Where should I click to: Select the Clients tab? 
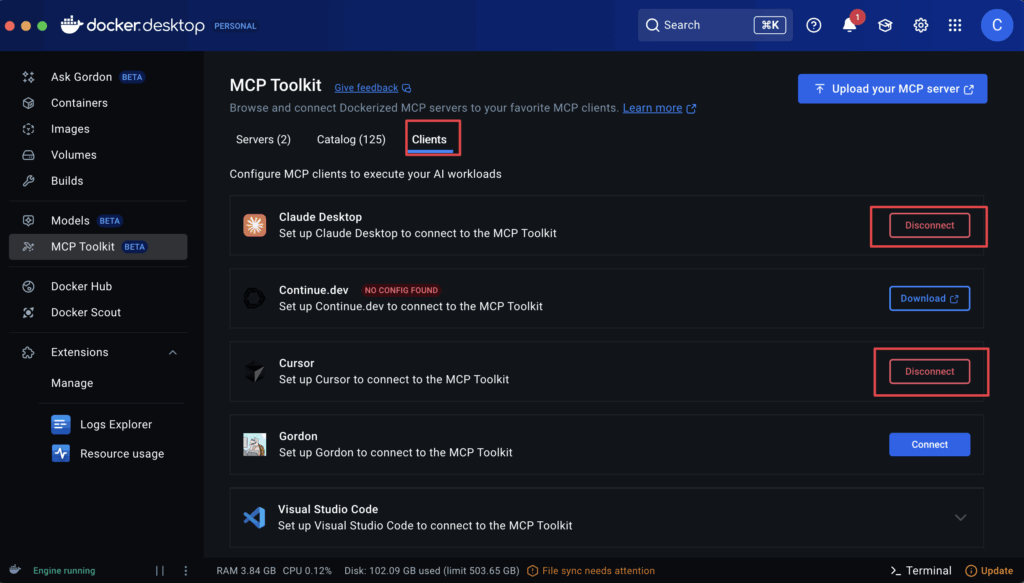click(x=429, y=140)
